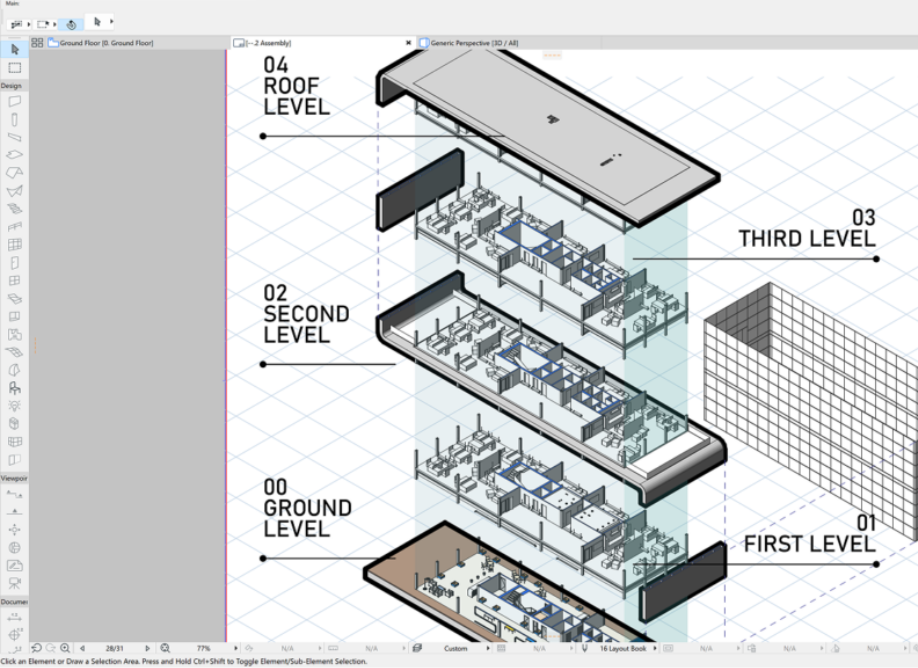
Task: Select the Stair tool
Action: pos(15,208)
